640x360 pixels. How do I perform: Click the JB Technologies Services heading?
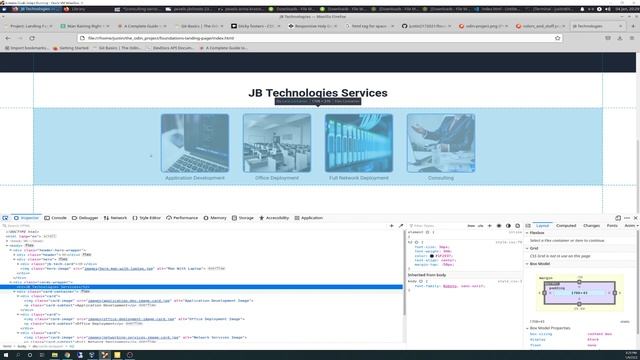point(318,93)
